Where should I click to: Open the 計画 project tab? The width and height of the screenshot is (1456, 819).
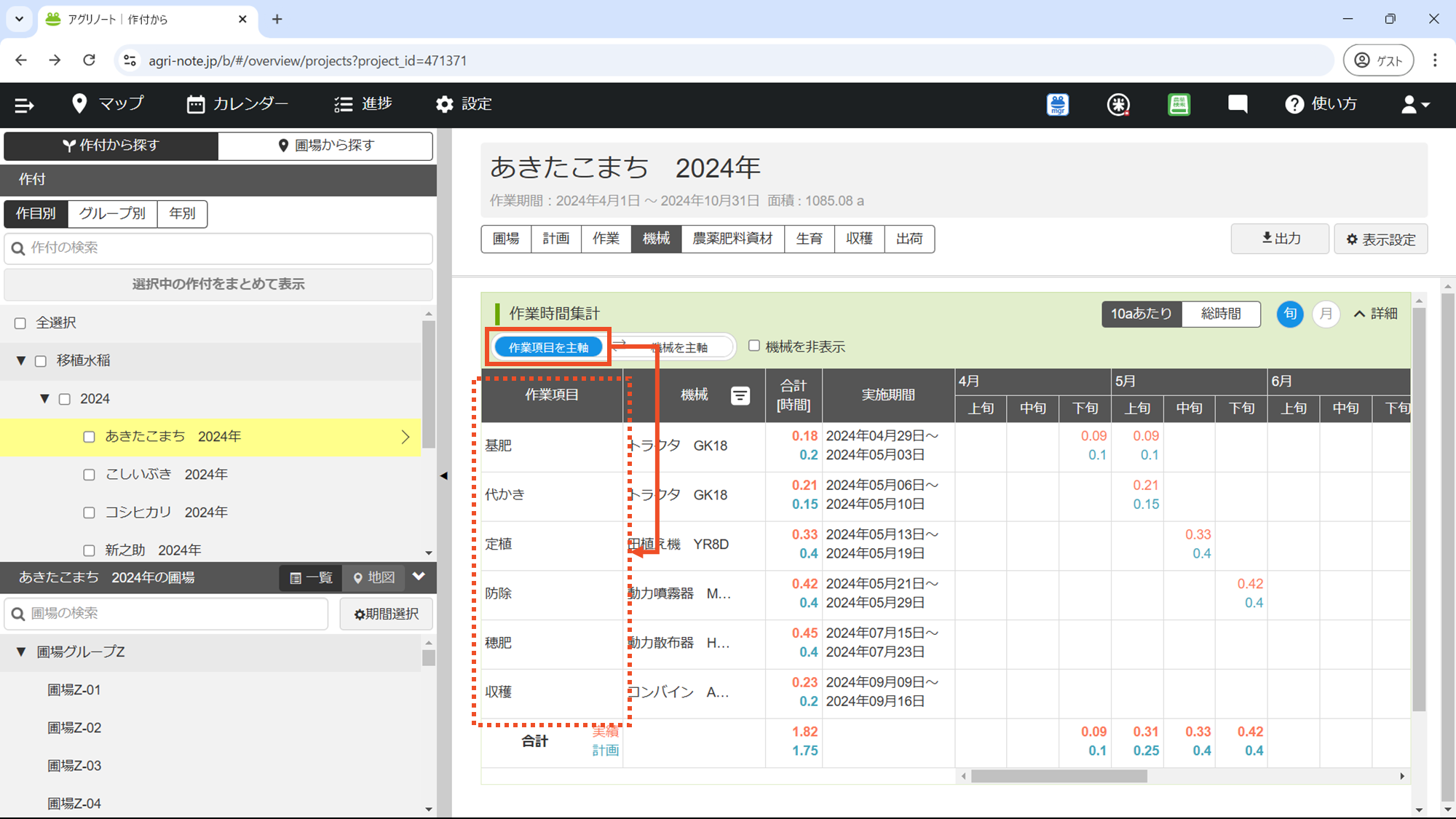tap(556, 239)
